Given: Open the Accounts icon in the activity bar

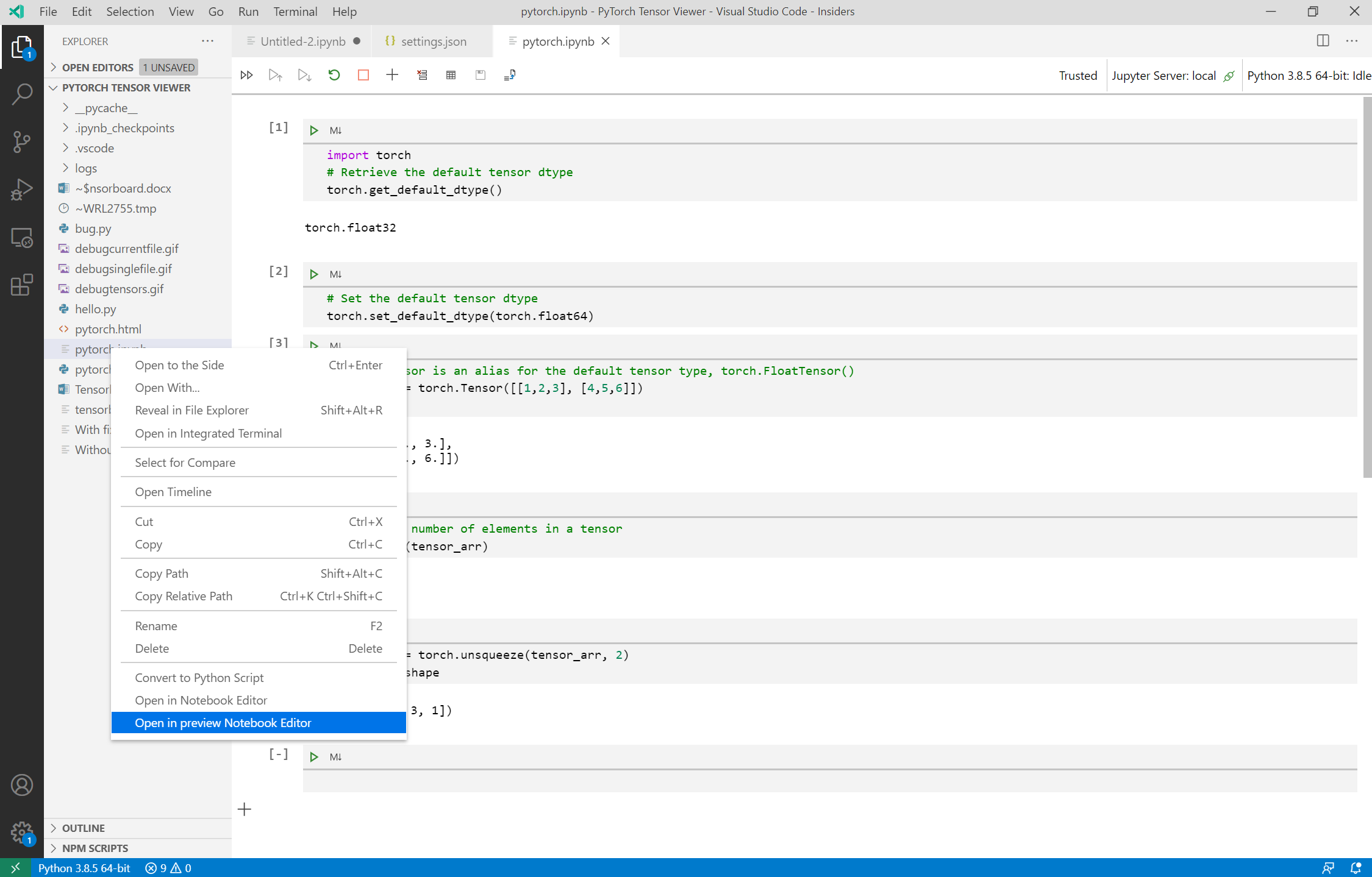Looking at the screenshot, I should pos(22,785).
